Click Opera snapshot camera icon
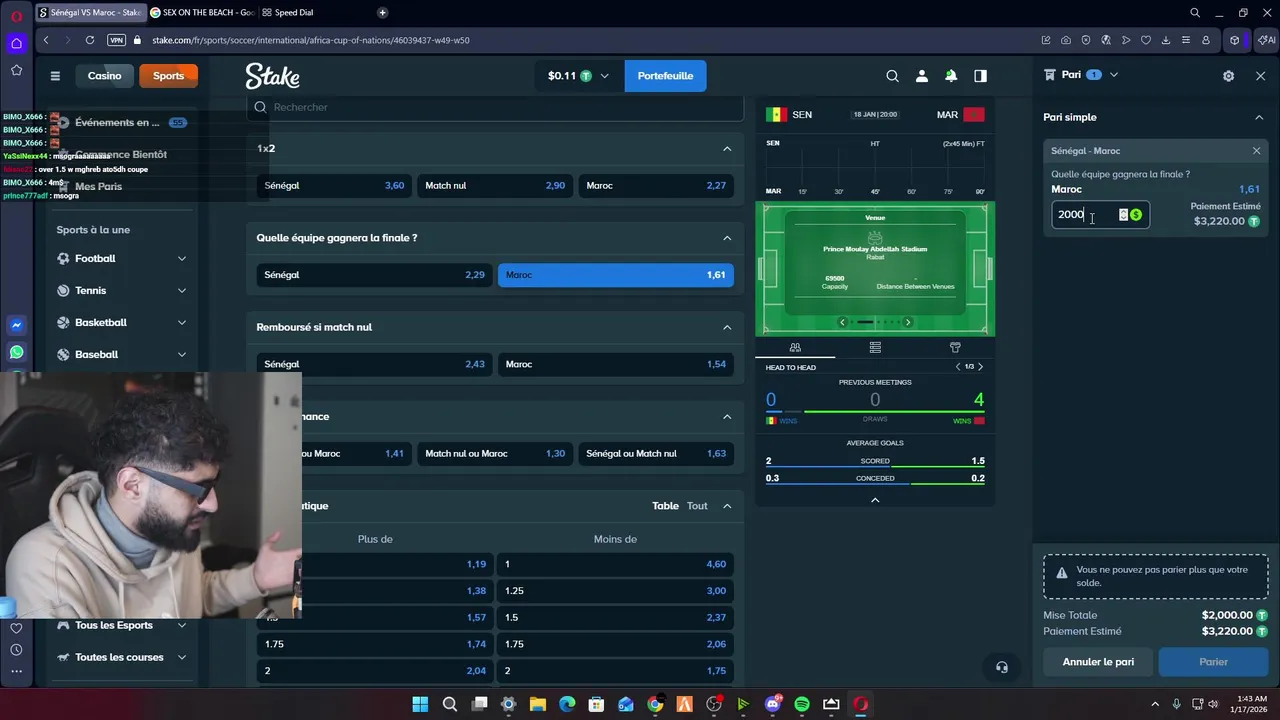The width and height of the screenshot is (1280, 720). [x=1066, y=40]
